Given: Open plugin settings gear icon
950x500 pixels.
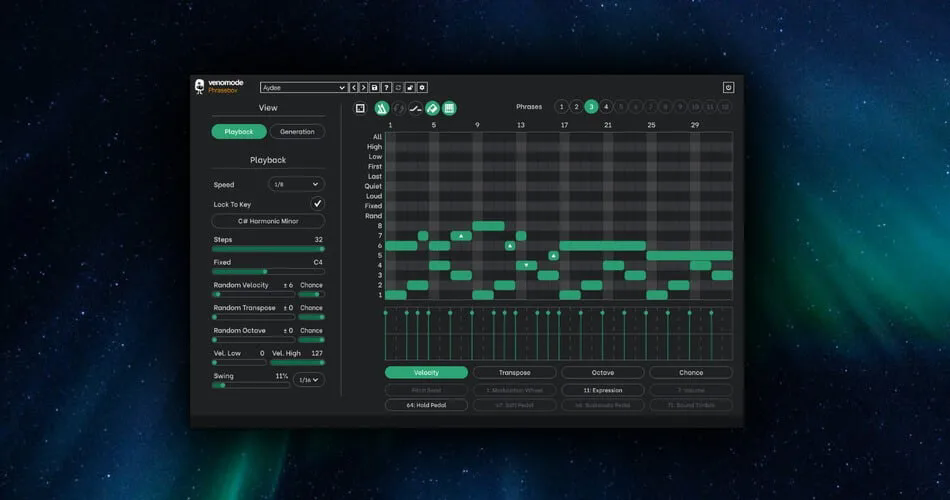Looking at the screenshot, I should 422,88.
